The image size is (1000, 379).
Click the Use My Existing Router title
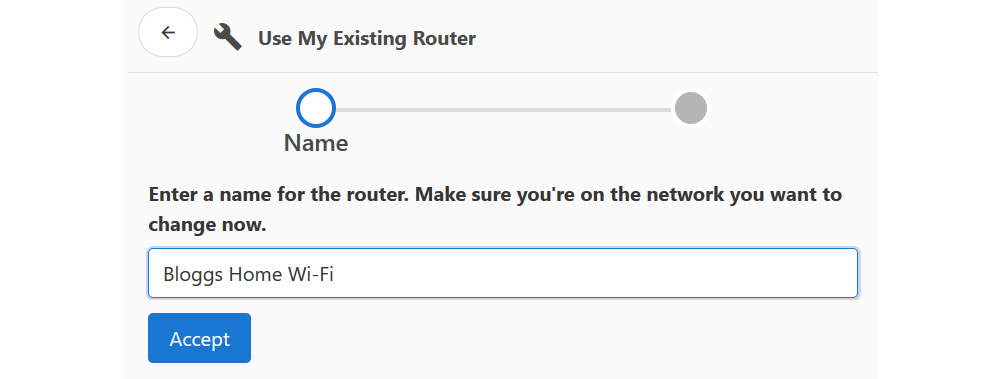pos(367,38)
